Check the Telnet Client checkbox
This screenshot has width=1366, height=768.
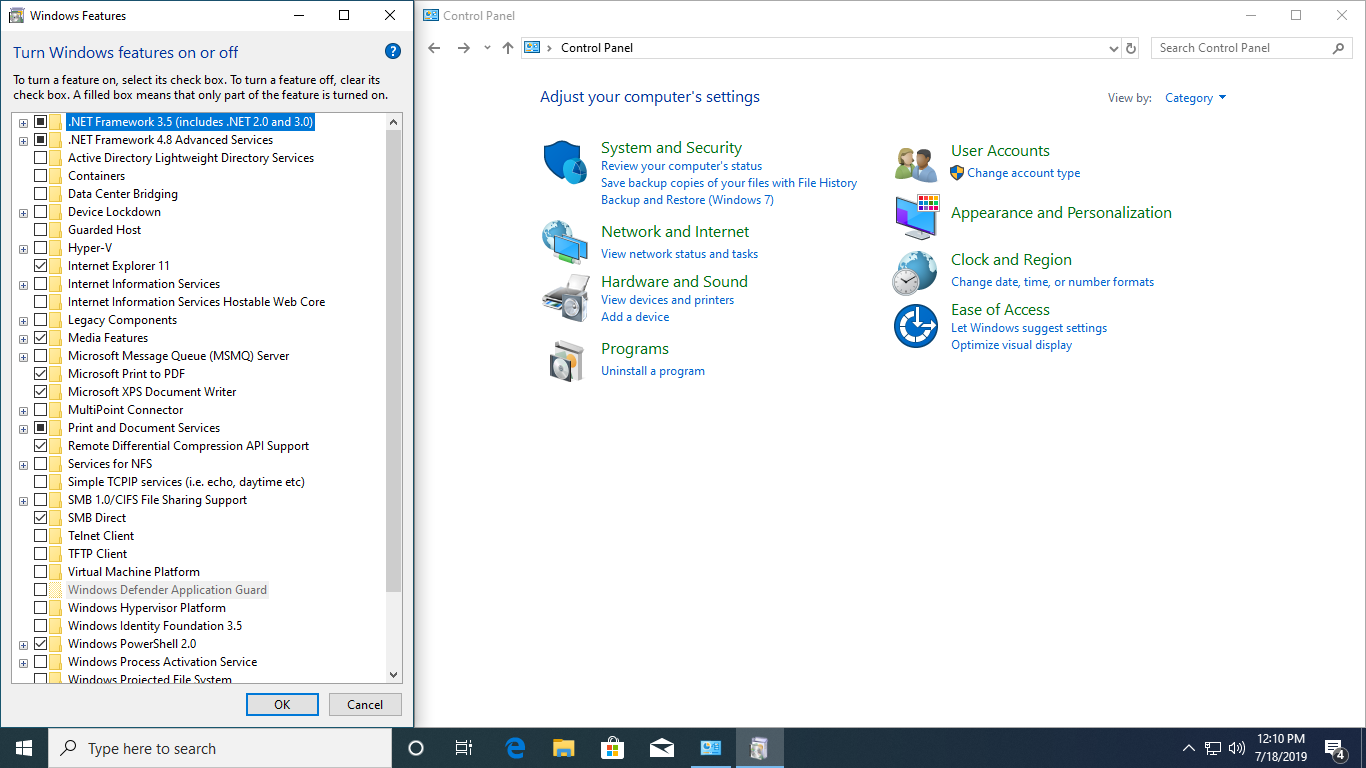pos(40,536)
